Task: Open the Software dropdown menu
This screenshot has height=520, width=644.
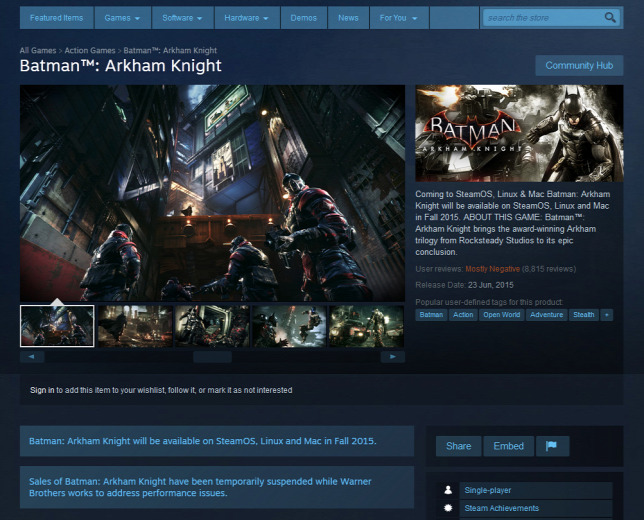Action: [182, 18]
